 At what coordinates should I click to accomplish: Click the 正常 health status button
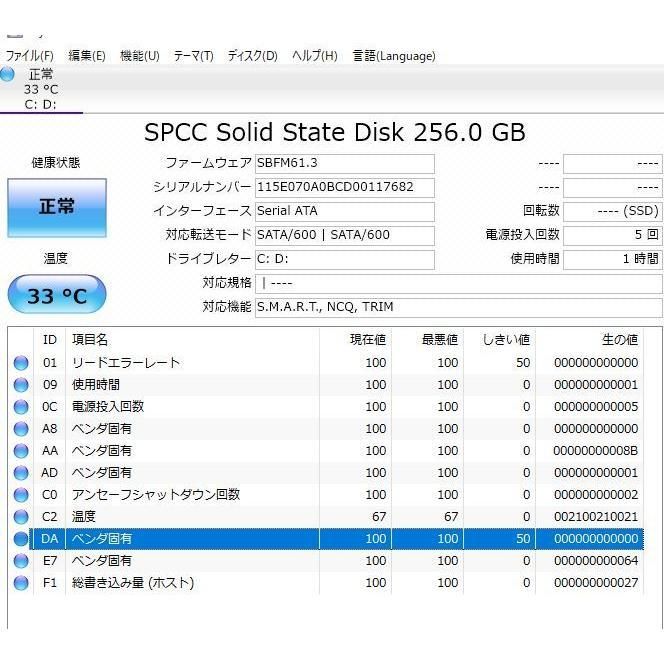(57, 208)
